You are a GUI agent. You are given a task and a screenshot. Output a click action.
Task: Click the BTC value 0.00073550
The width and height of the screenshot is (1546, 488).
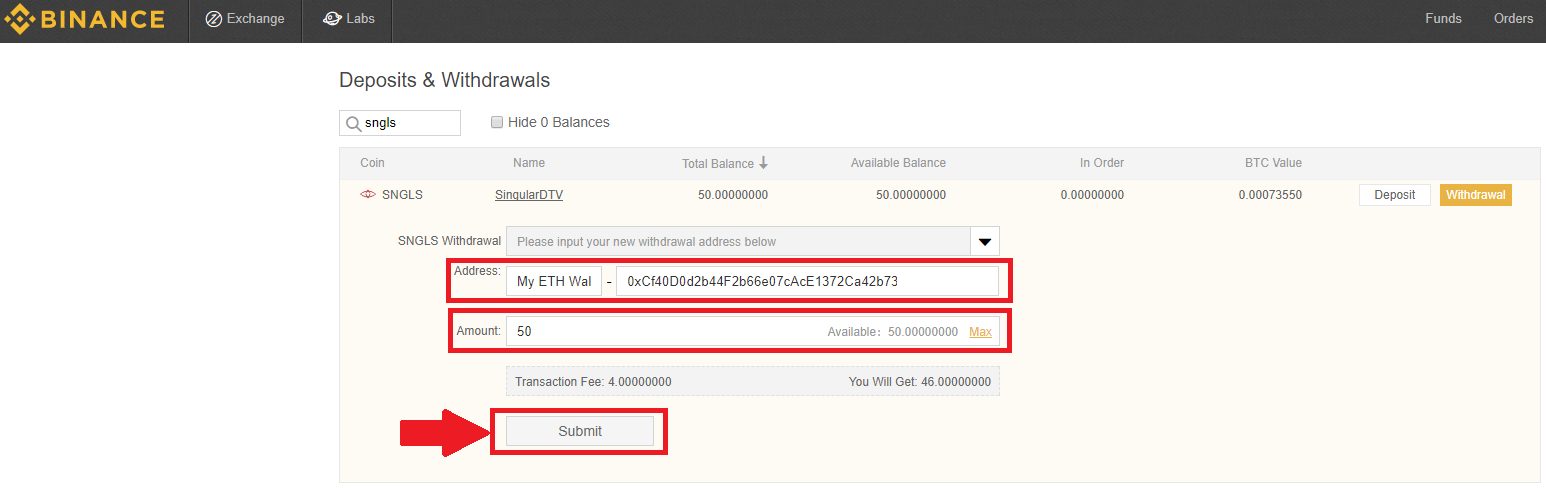(x=1270, y=195)
